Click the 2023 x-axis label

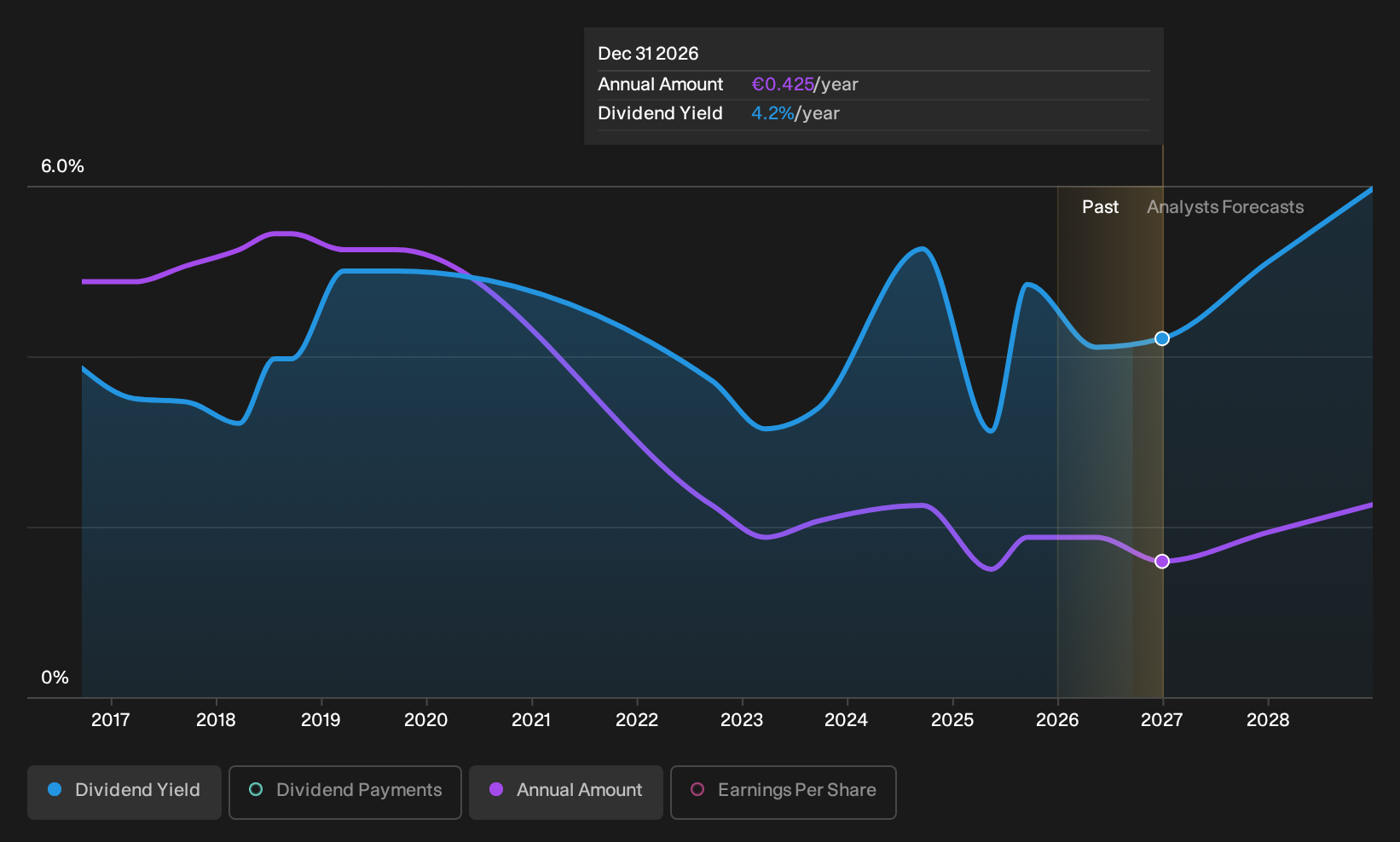tap(742, 720)
